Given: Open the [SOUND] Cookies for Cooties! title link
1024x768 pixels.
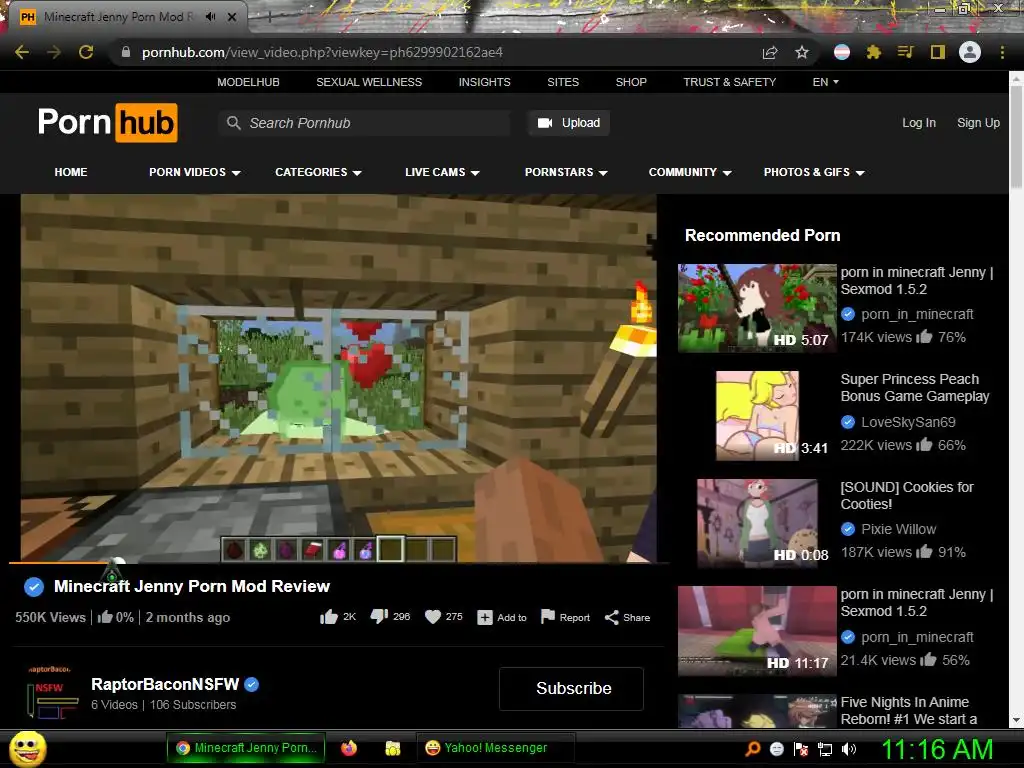Looking at the screenshot, I should click(906, 495).
